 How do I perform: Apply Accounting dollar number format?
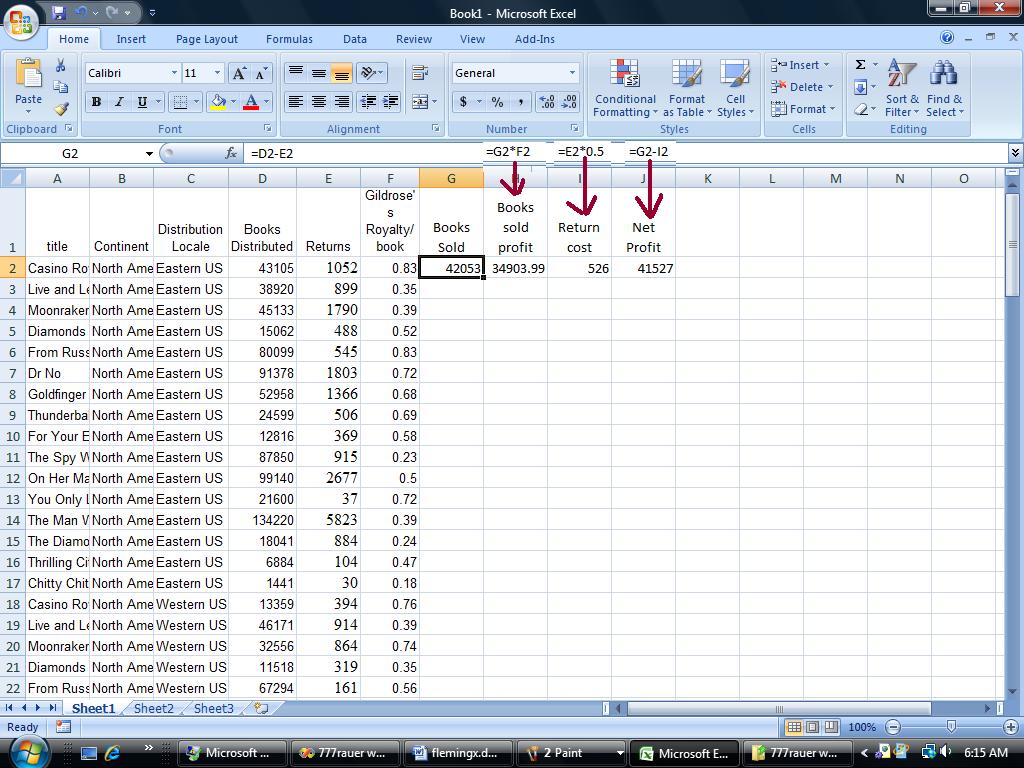pos(463,102)
